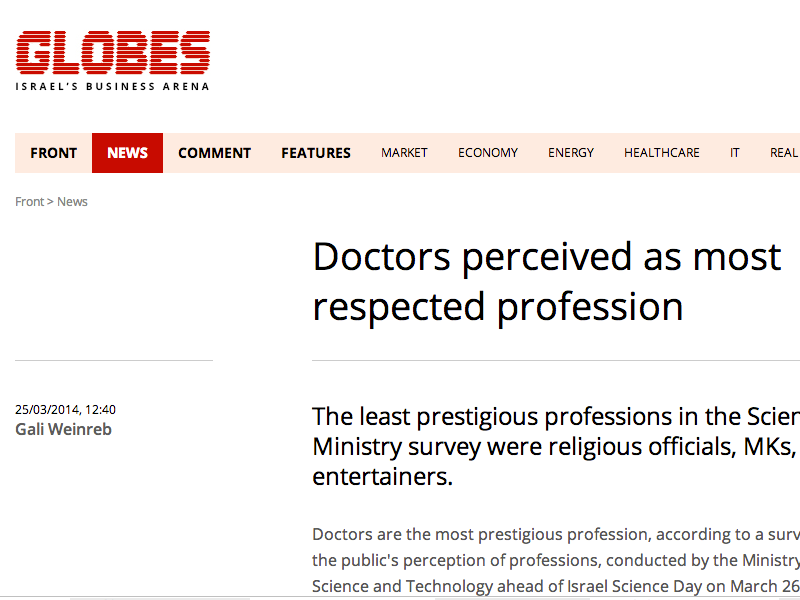The height and width of the screenshot is (600, 800).
Task: Navigate to the ECONOMY section
Action: click(488, 153)
